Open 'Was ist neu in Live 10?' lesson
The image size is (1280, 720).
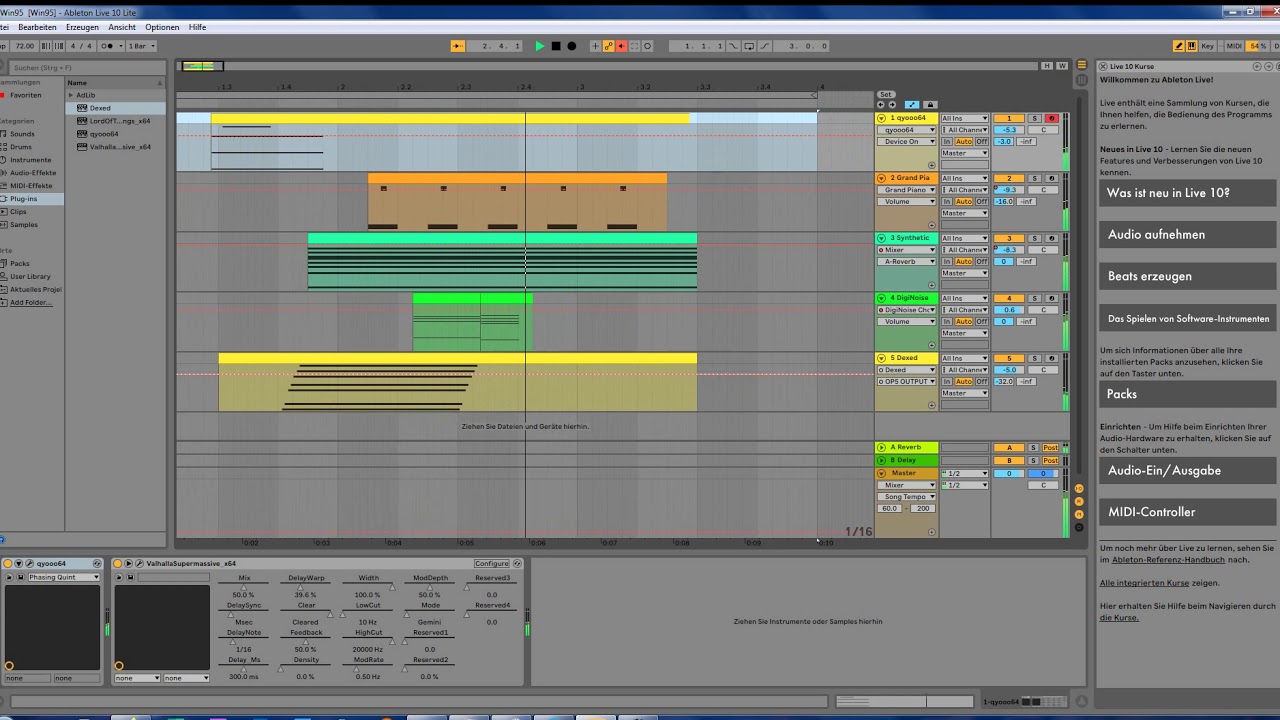pyautogui.click(x=1187, y=193)
